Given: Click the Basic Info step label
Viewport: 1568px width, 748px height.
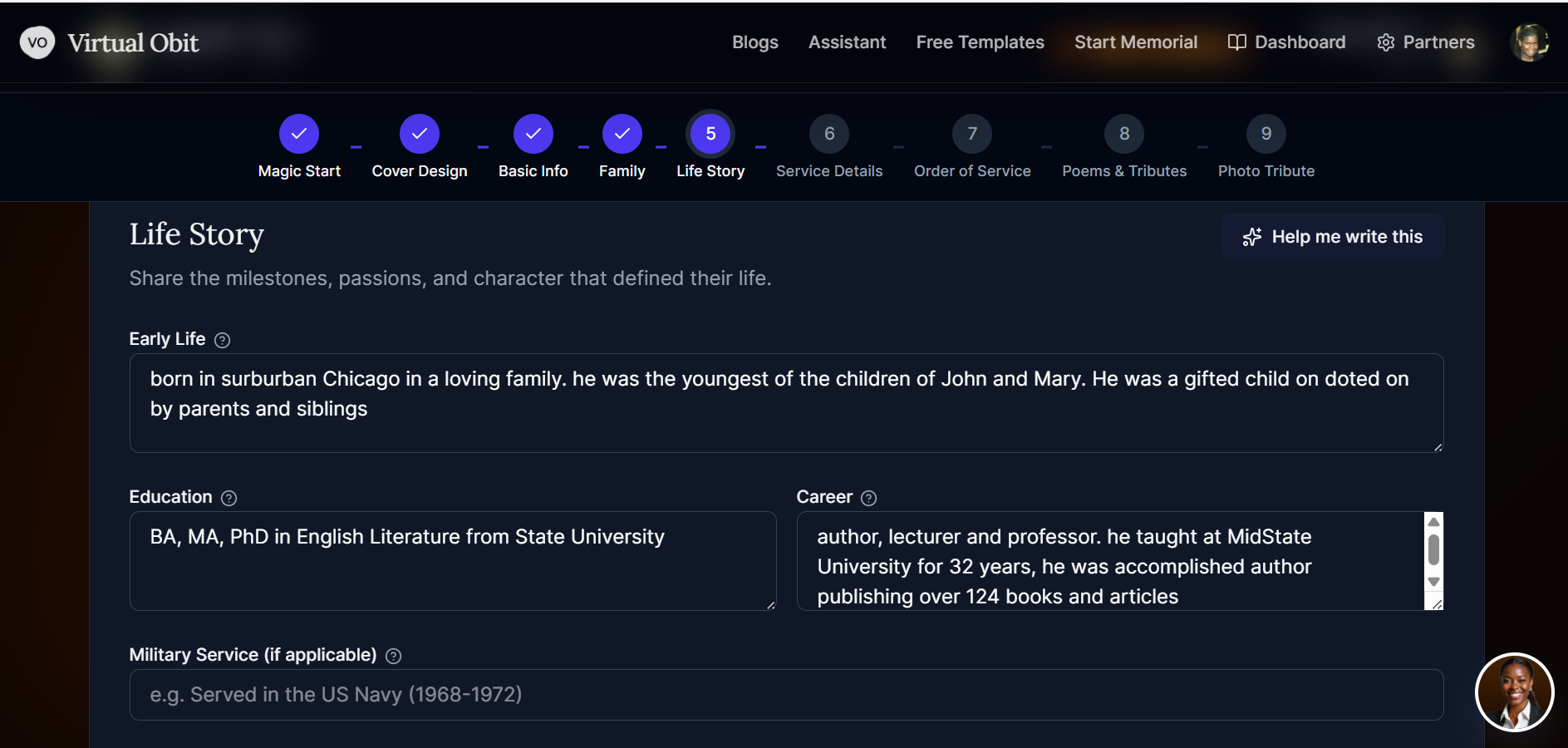Looking at the screenshot, I should [x=533, y=171].
